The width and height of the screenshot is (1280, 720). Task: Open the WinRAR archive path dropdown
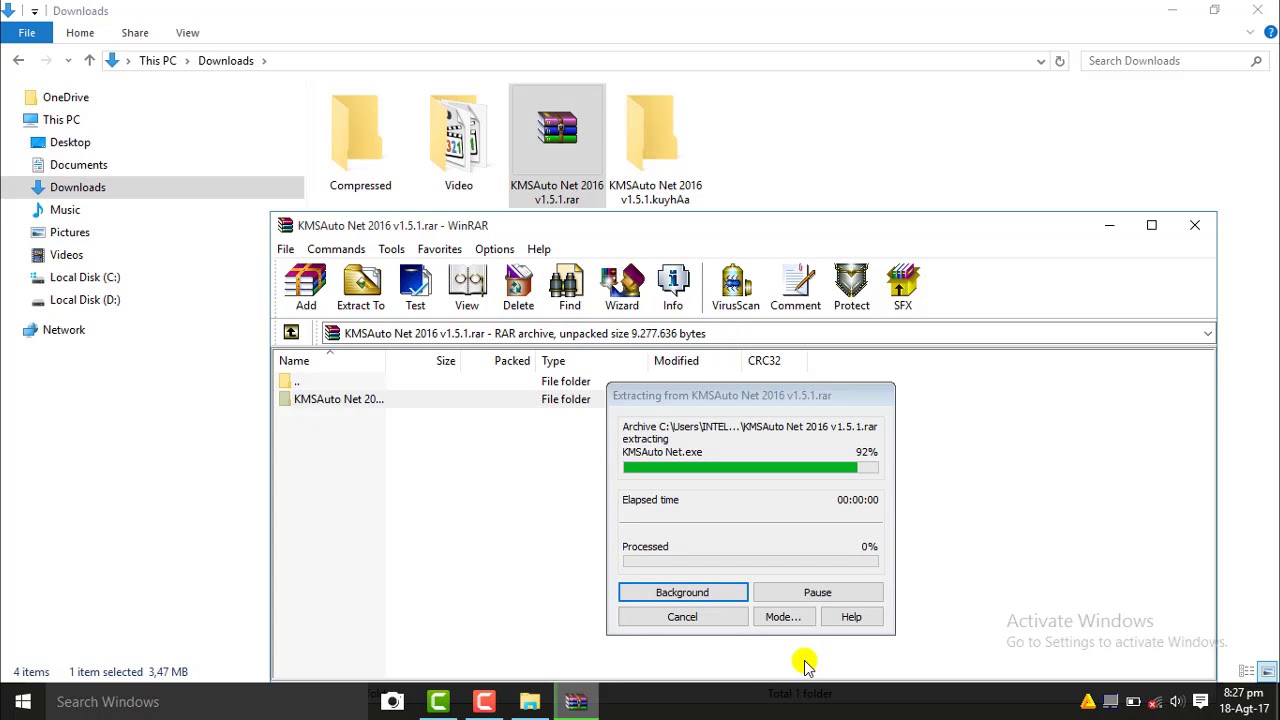point(1207,333)
